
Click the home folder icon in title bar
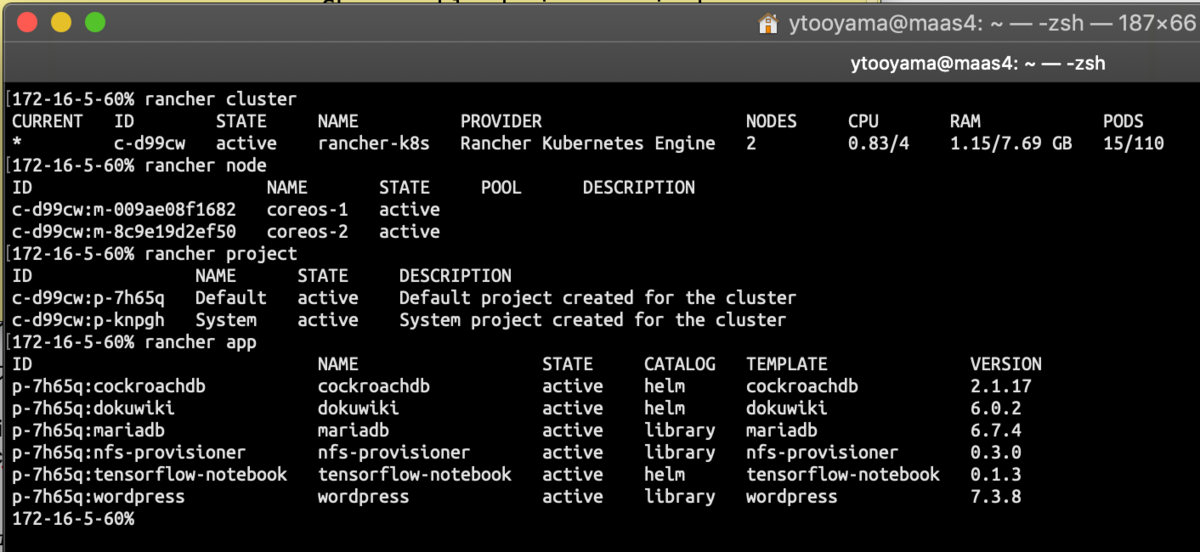pyautogui.click(x=768, y=22)
